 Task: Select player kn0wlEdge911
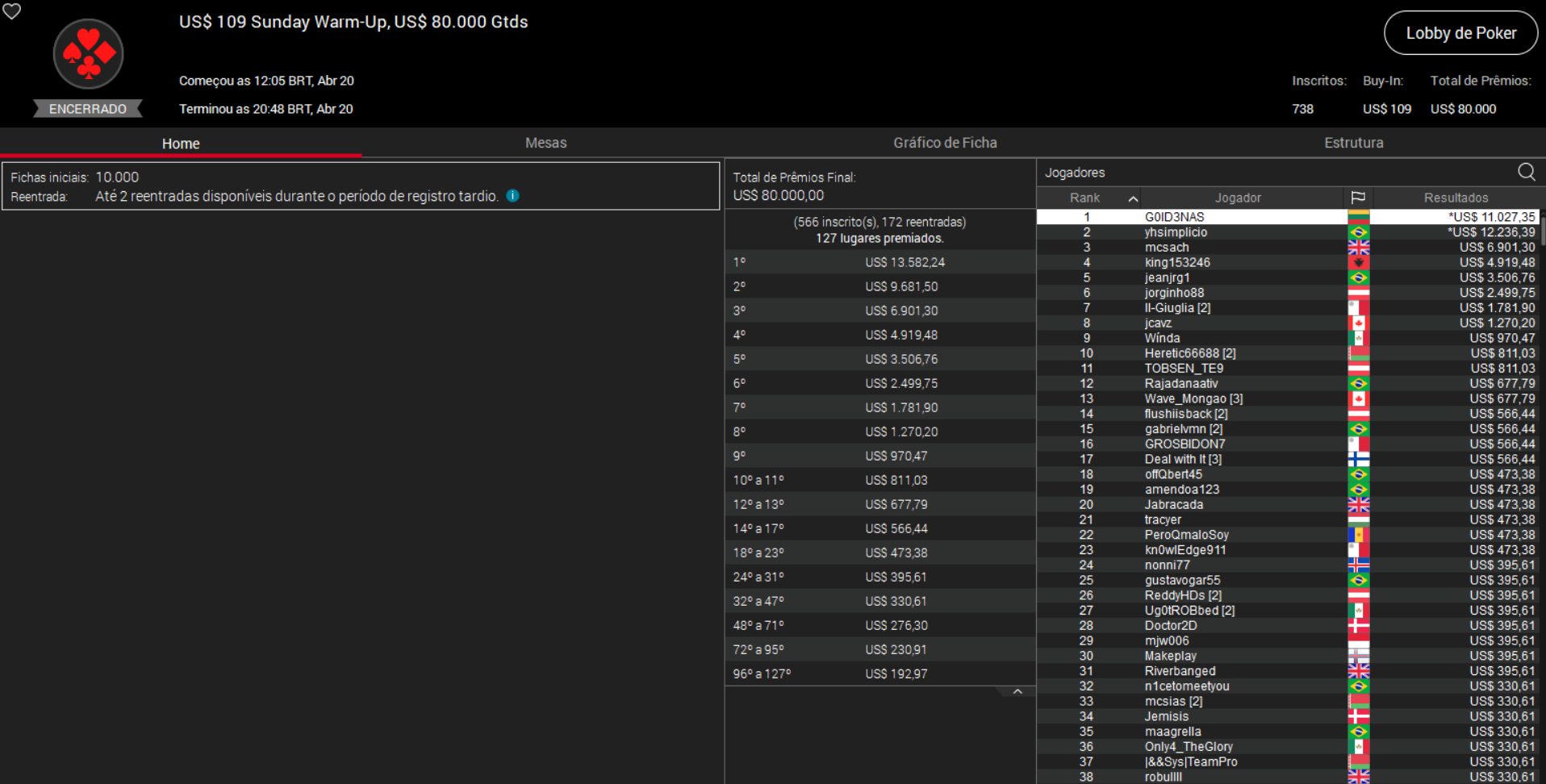[x=1288, y=550]
